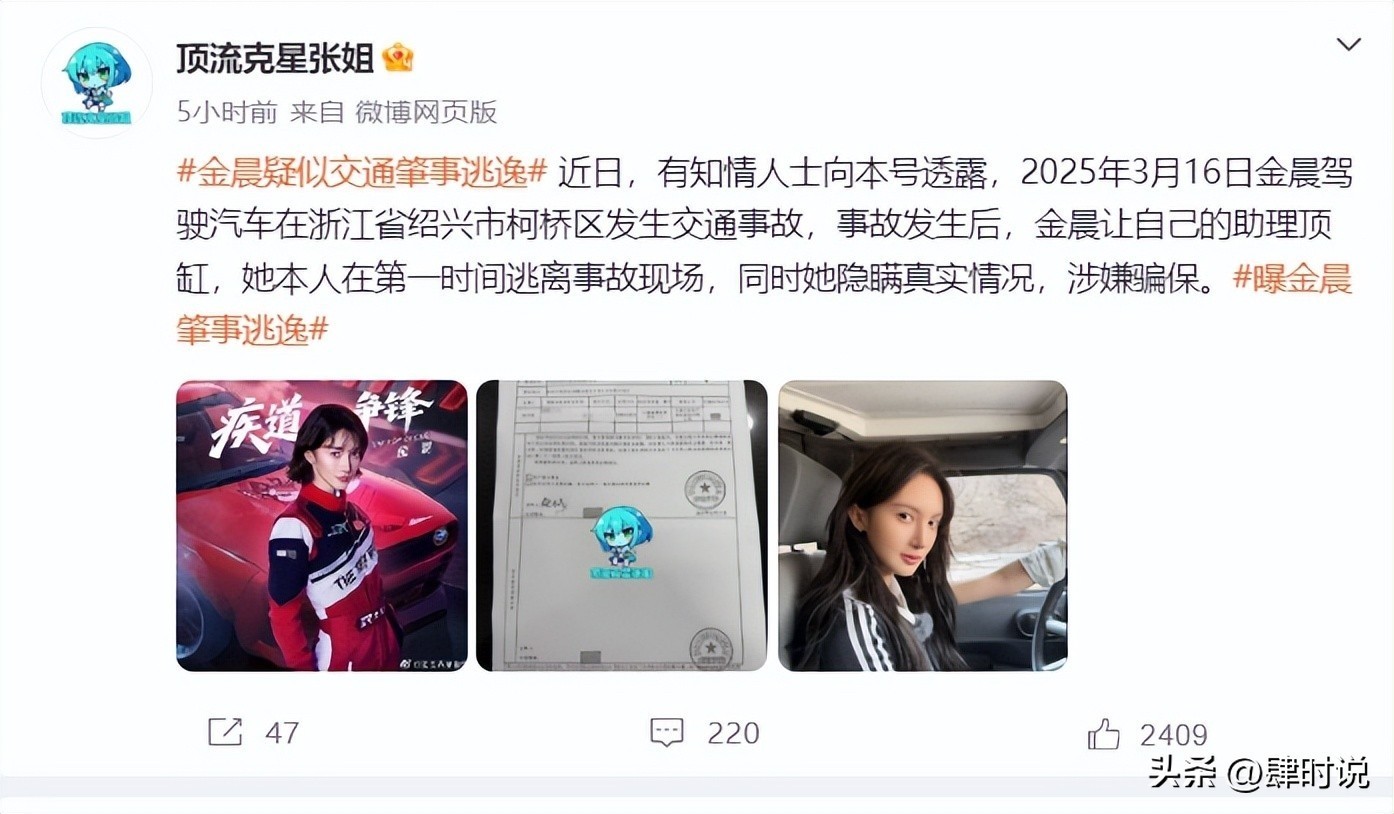Click the 5小时前 timestamp
Image resolution: width=1394 pixels, height=814 pixels.
pyautogui.click(x=227, y=112)
